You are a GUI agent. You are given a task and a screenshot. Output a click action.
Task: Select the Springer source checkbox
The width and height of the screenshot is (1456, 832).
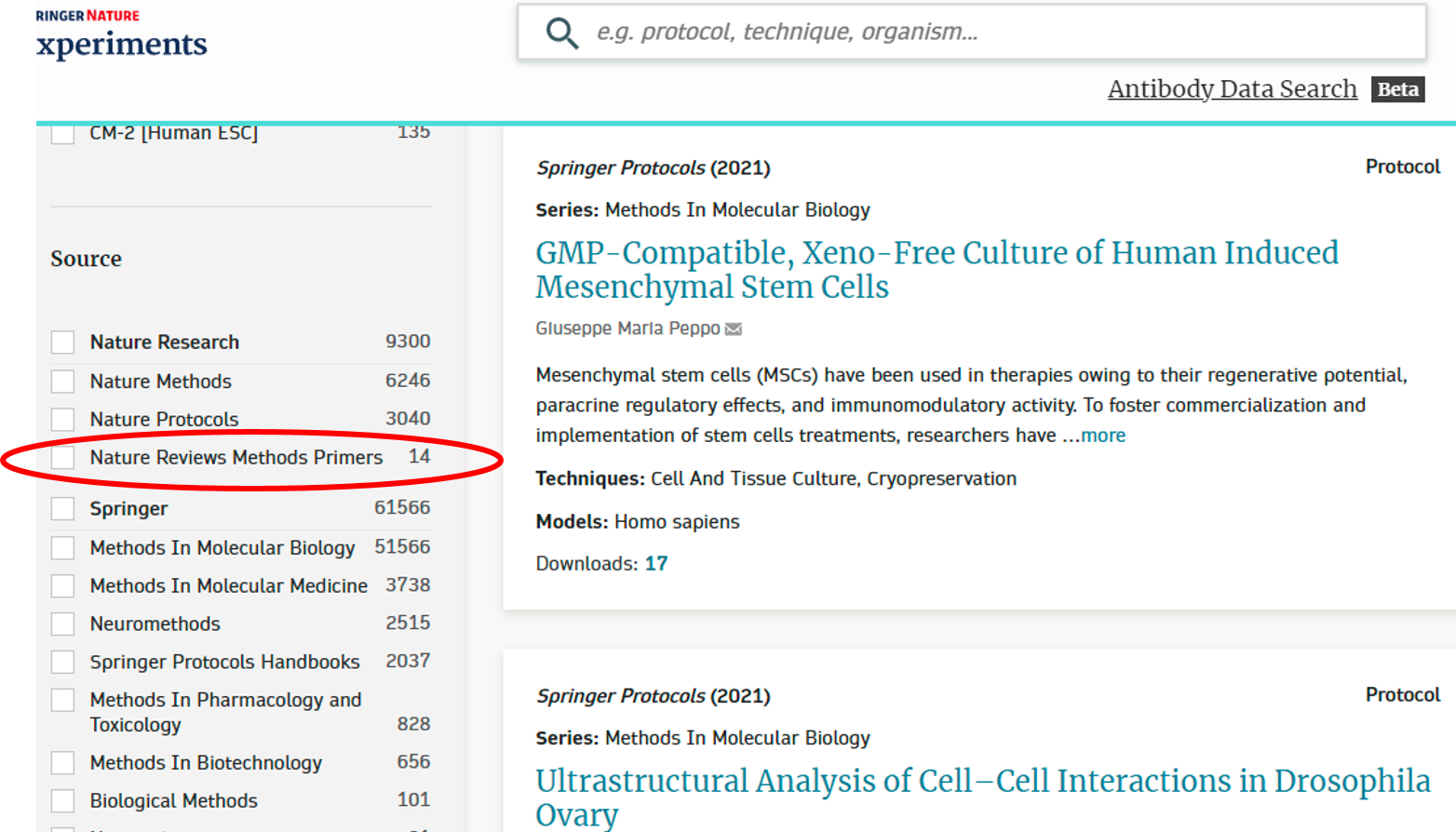(63, 509)
